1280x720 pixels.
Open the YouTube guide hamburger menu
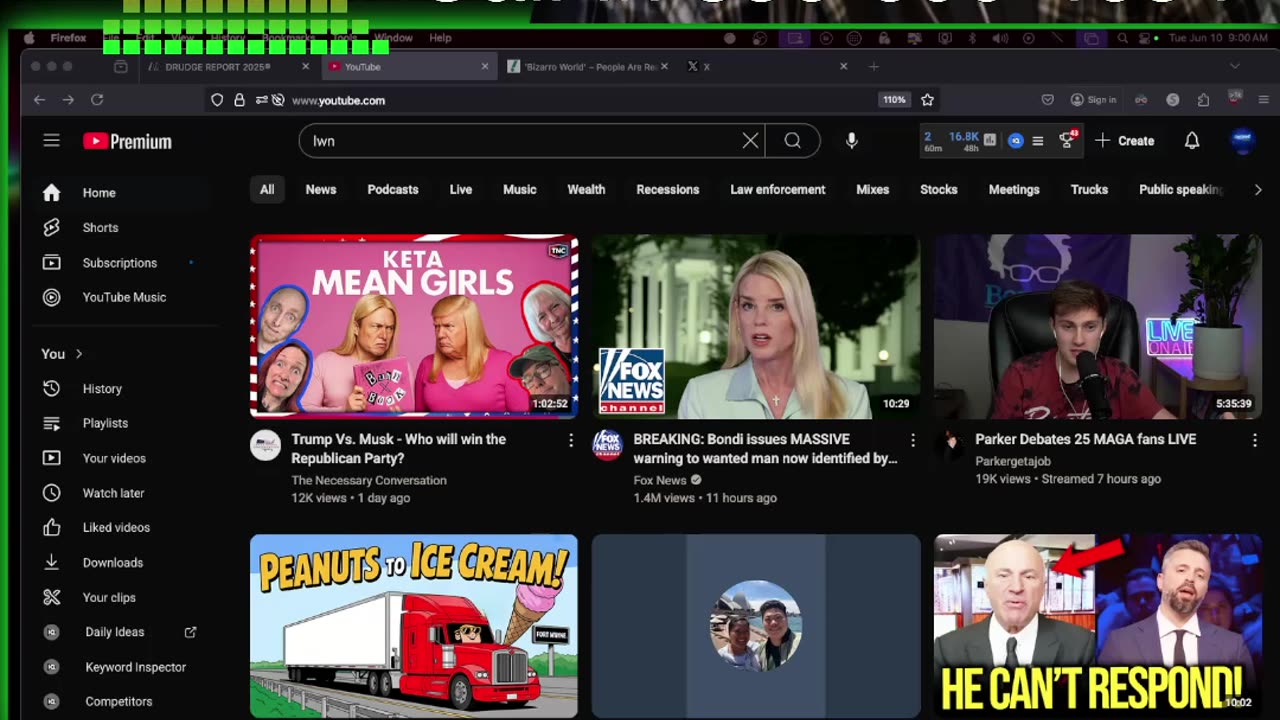coord(52,141)
